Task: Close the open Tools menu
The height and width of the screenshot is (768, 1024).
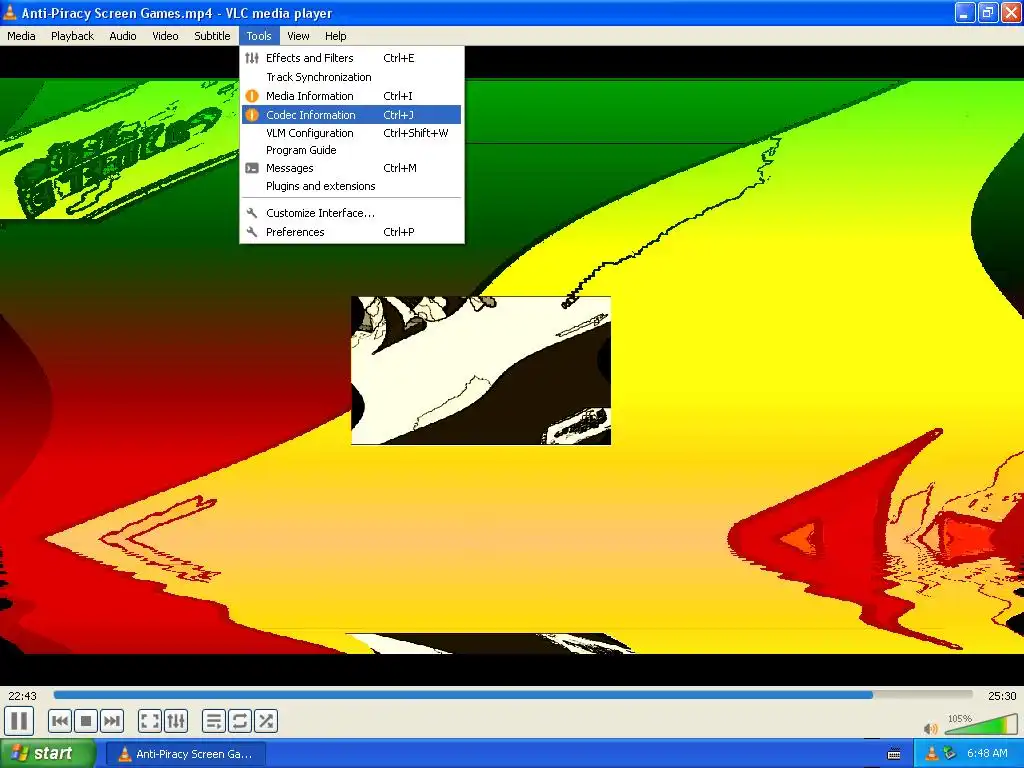Action: 259,36
